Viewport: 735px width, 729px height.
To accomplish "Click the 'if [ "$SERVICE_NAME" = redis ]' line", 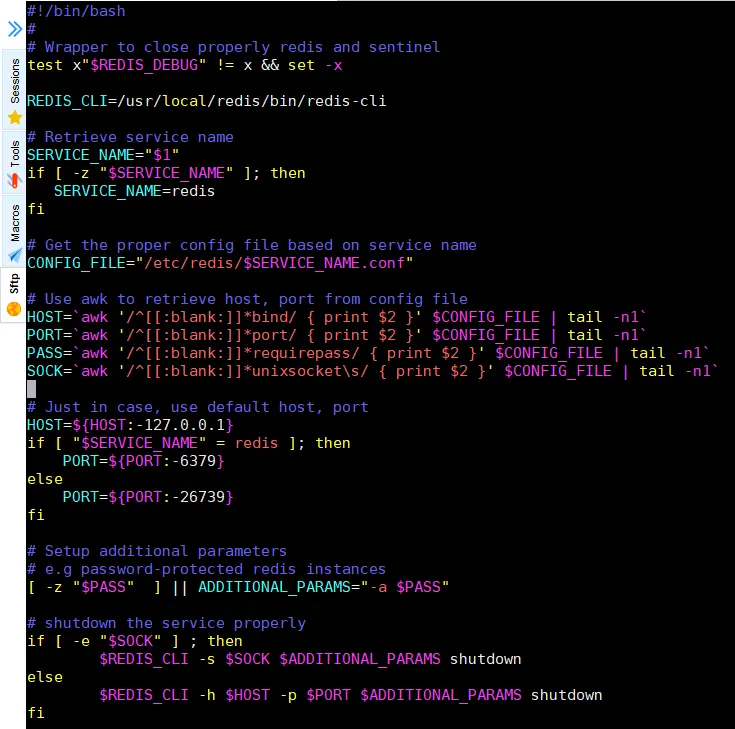I will 188,443.
